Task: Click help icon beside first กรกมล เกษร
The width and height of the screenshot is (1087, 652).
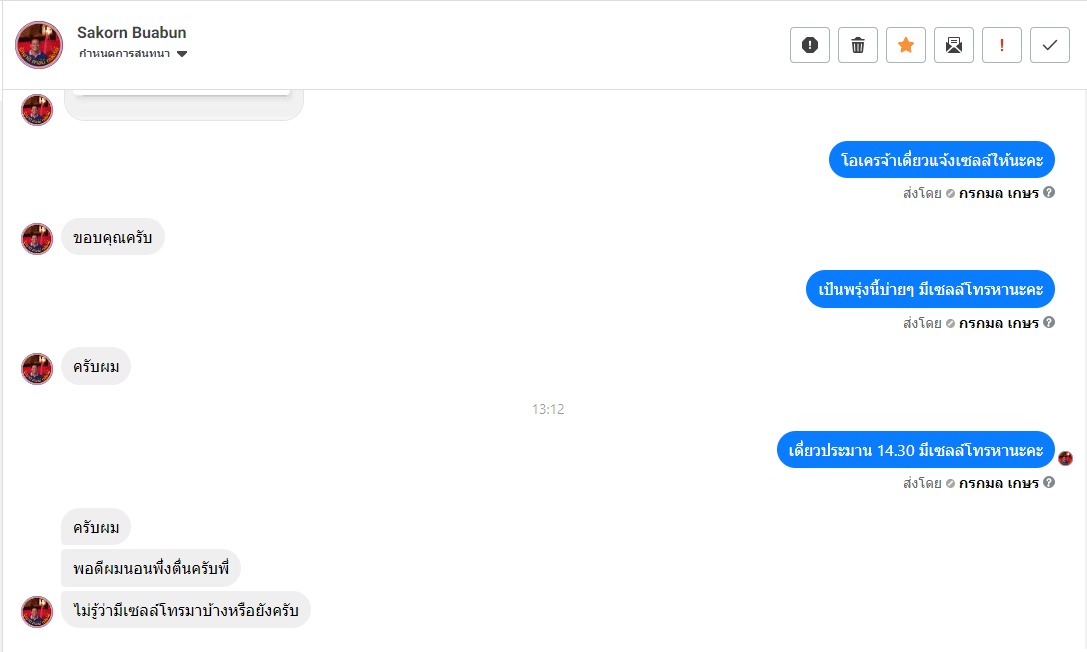Action: click(1049, 193)
